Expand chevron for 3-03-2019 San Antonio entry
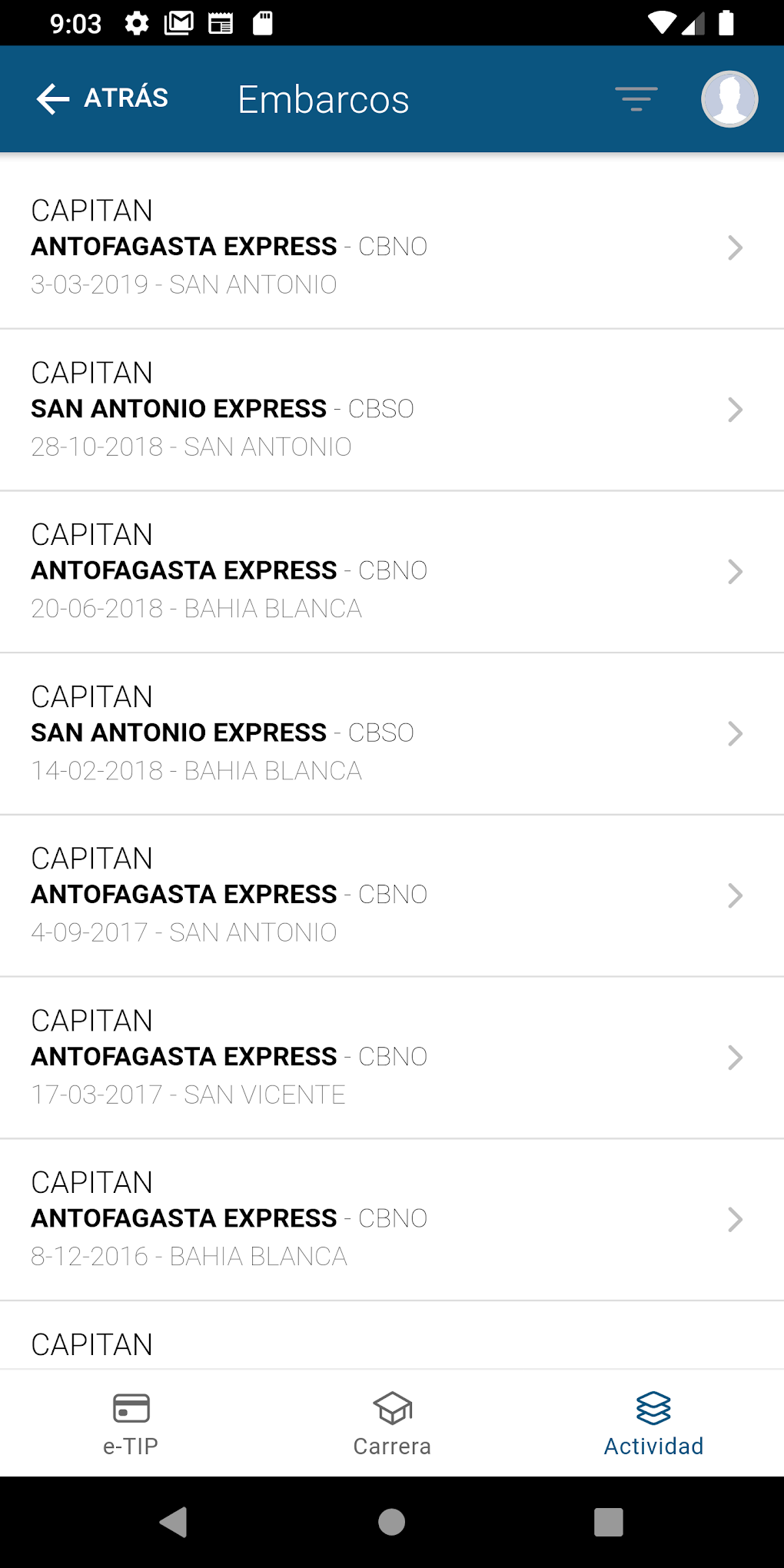Viewport: 784px width, 1568px height. coord(736,247)
